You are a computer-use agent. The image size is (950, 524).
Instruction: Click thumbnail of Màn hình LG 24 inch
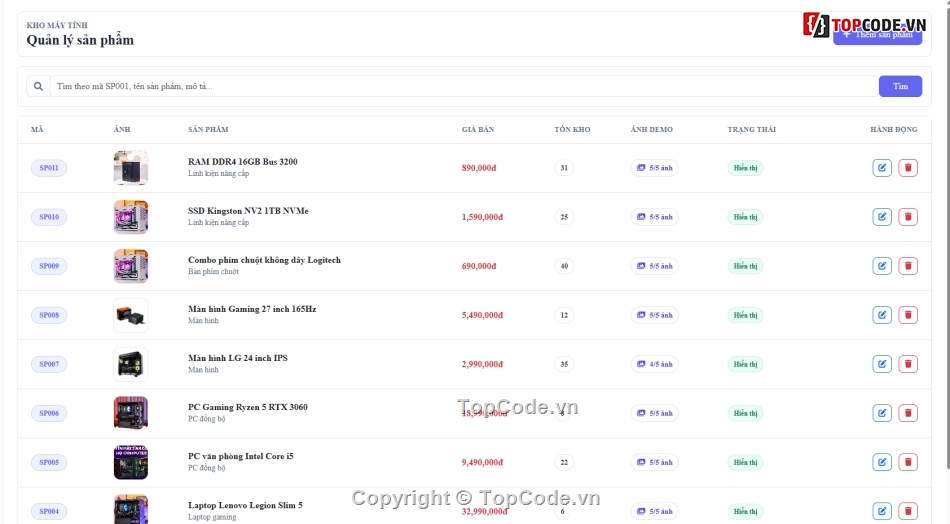(131, 364)
